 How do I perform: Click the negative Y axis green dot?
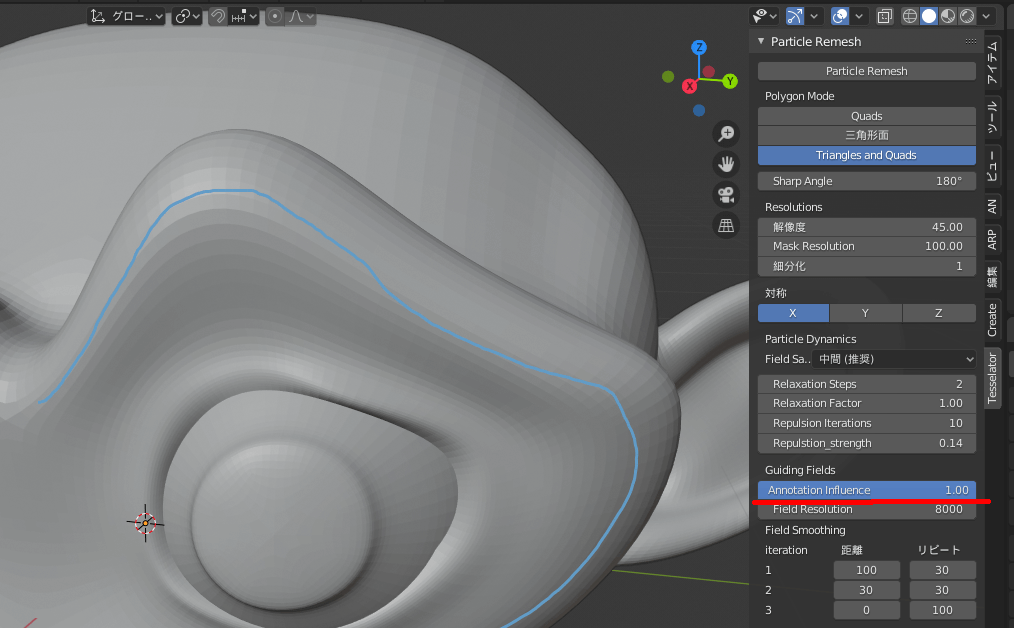(x=668, y=77)
